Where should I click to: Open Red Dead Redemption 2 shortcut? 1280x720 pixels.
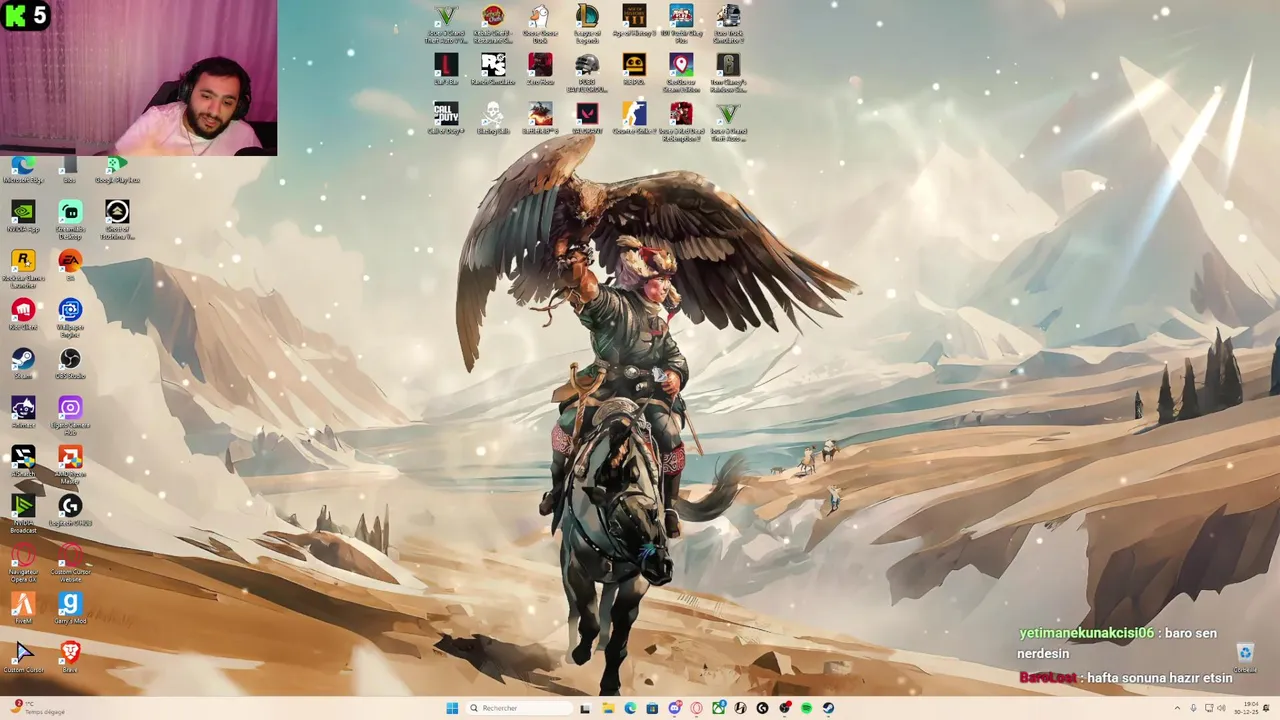tap(681, 122)
